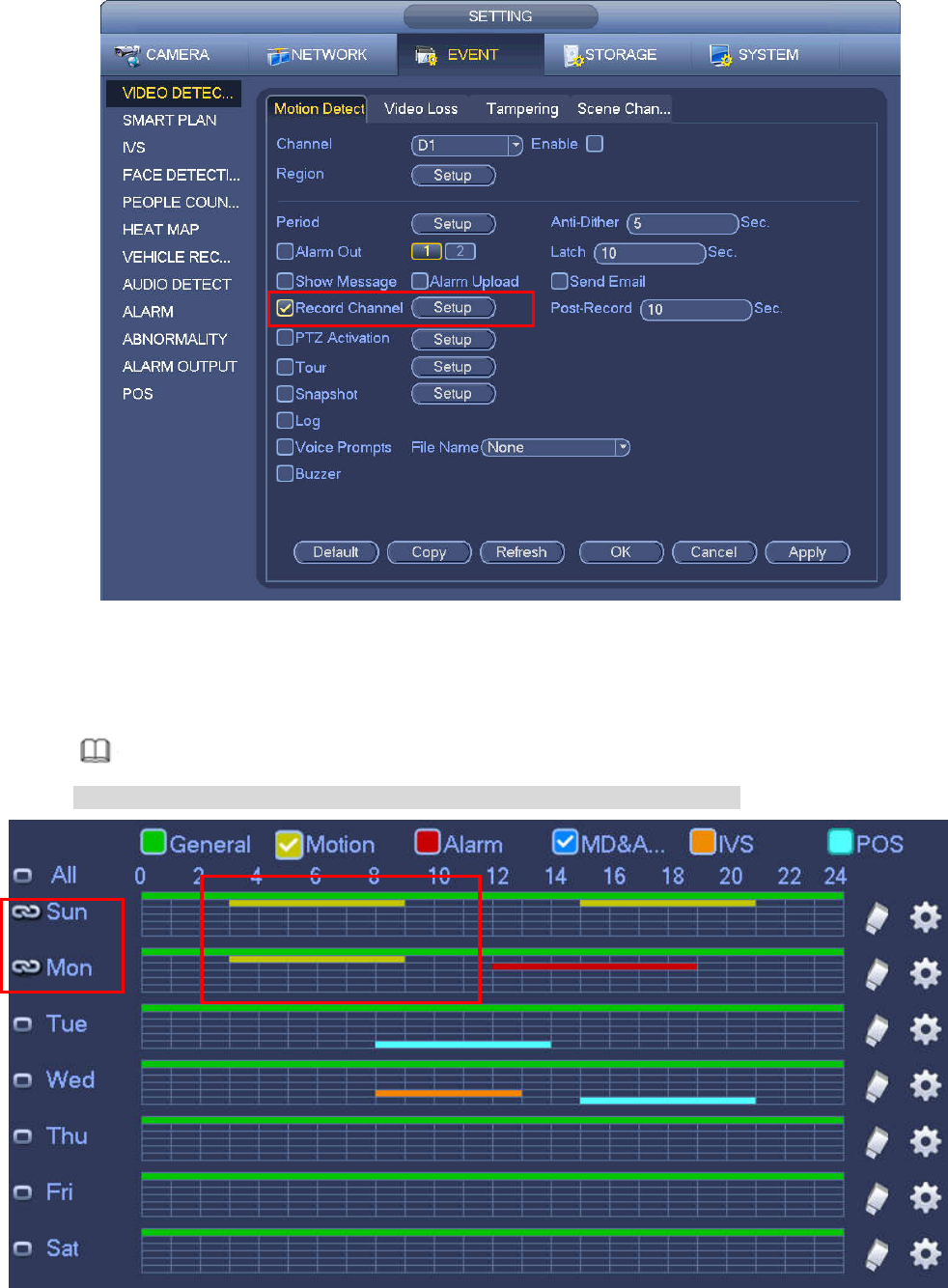Open FACE DETECTI... in the sidebar
Viewport: 948px width, 1288px height.
click(181, 175)
